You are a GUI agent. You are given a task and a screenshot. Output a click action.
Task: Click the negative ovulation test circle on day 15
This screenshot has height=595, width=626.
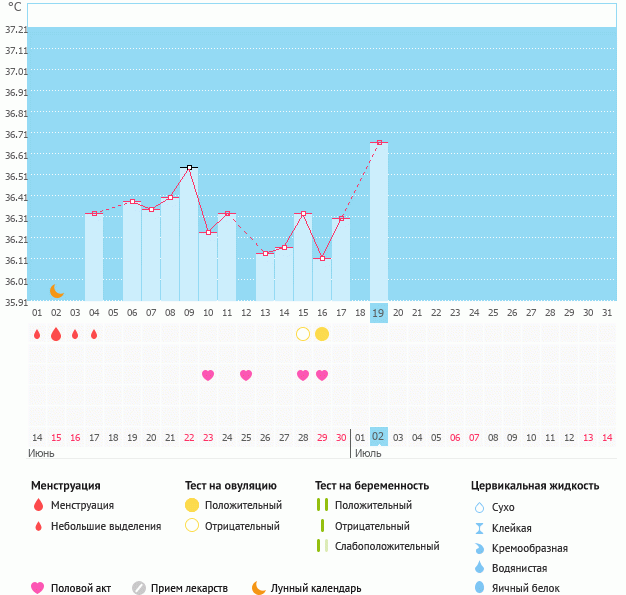(x=303, y=334)
